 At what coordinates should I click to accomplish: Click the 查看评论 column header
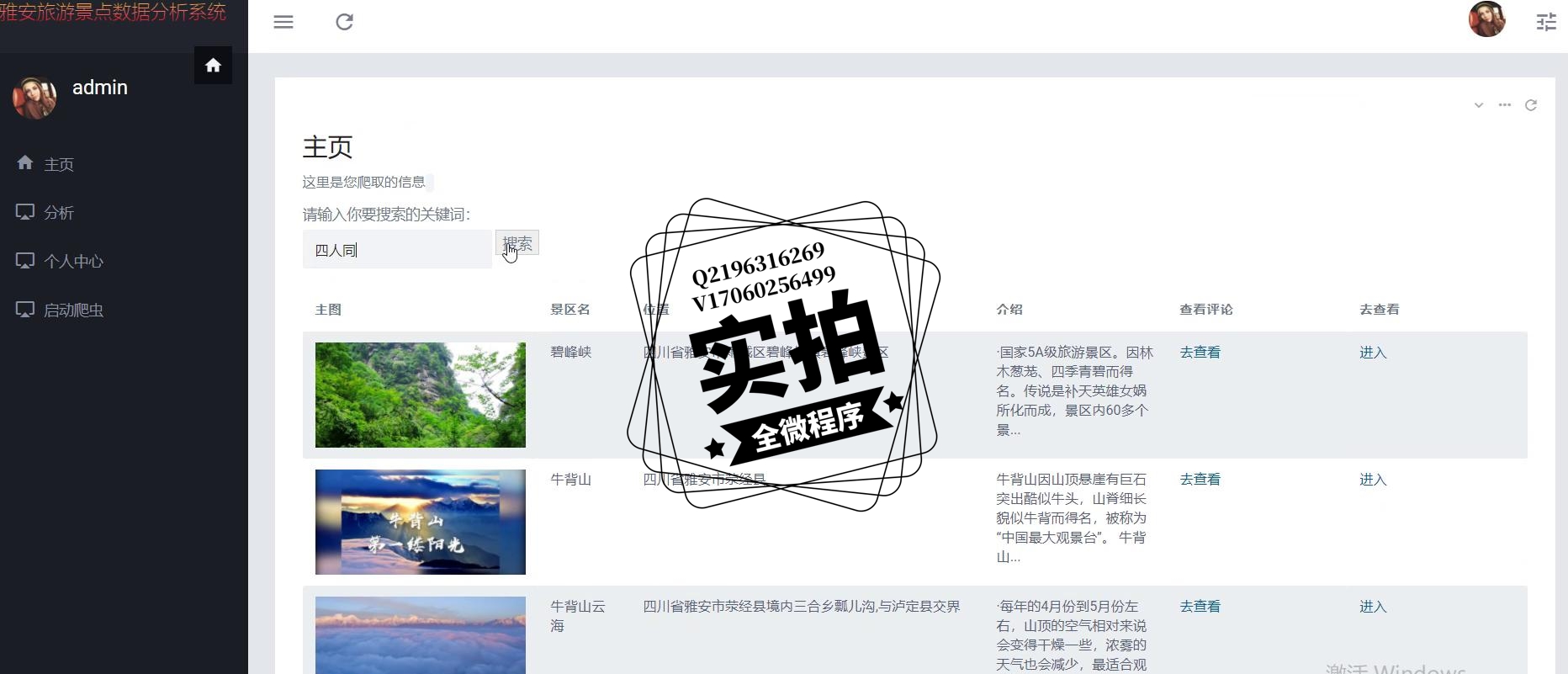(1206, 310)
